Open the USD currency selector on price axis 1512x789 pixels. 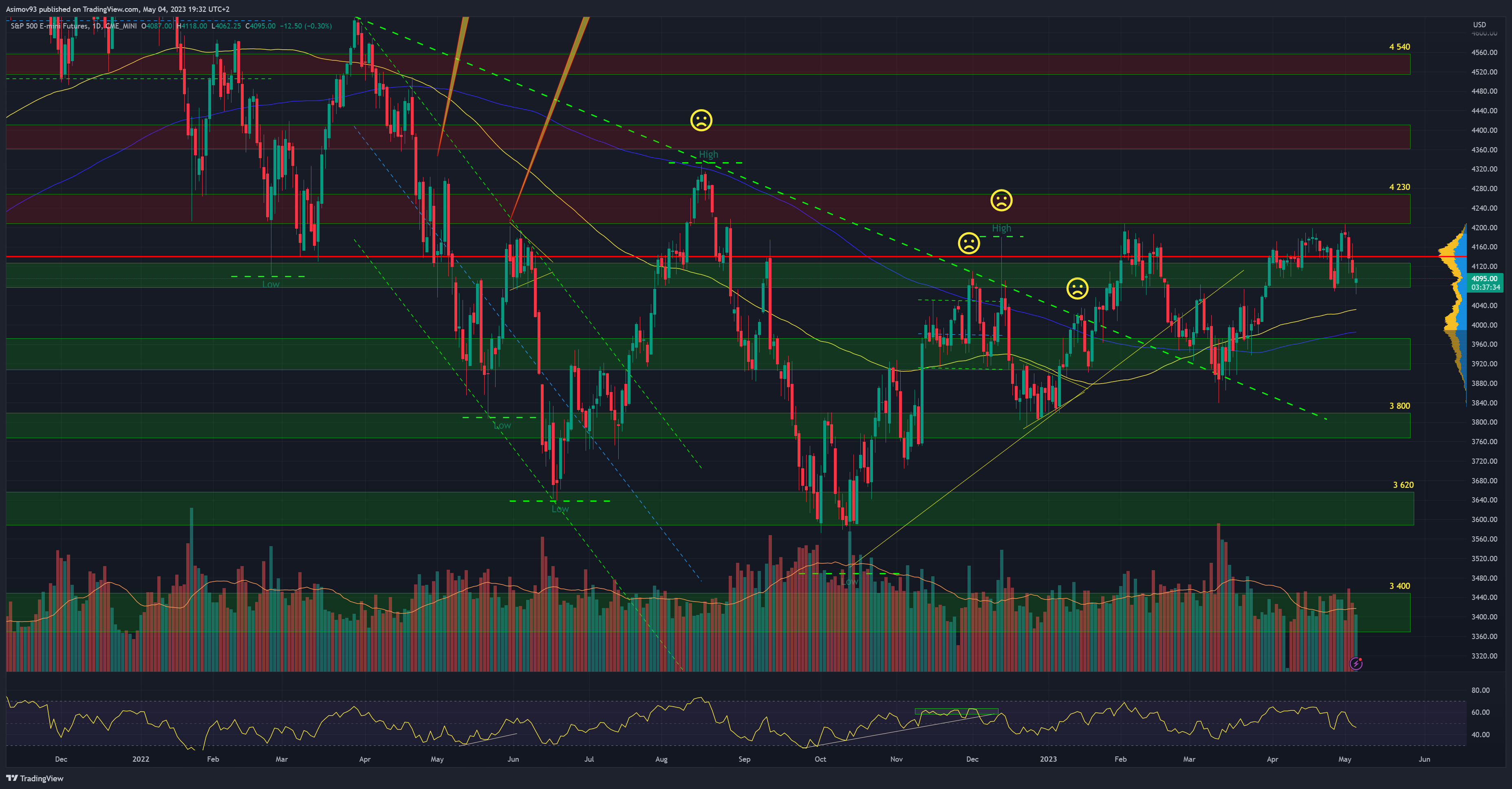[1479, 24]
